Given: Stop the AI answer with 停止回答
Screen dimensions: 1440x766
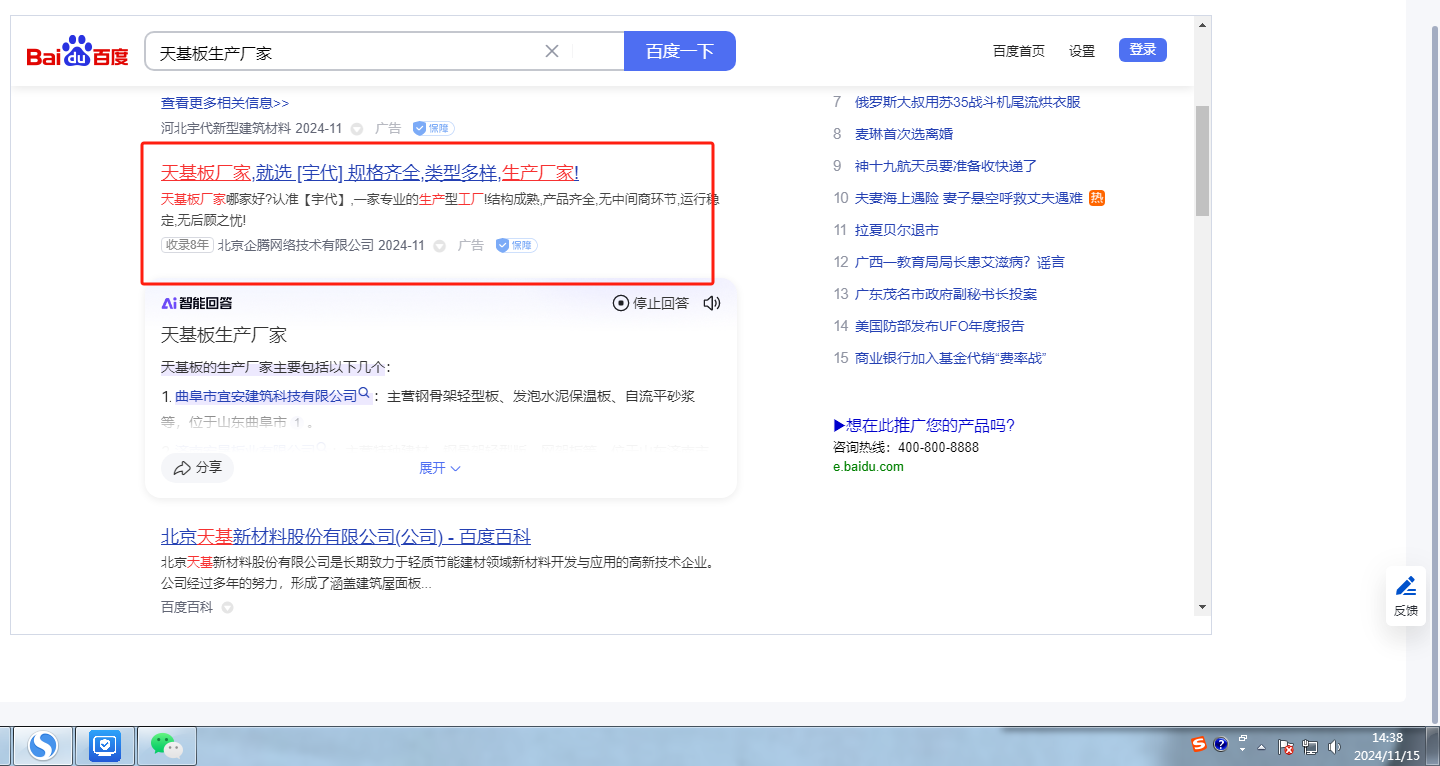Looking at the screenshot, I should [x=651, y=303].
